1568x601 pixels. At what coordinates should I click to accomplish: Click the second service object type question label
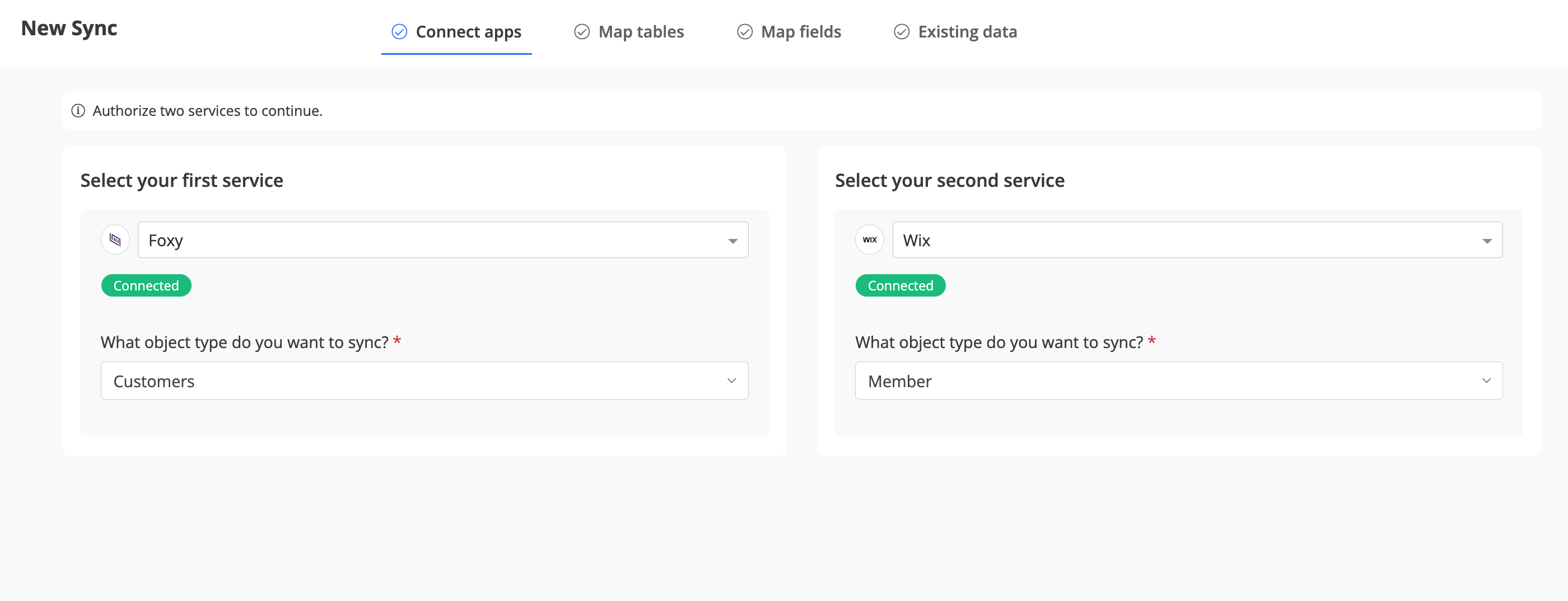1006,342
